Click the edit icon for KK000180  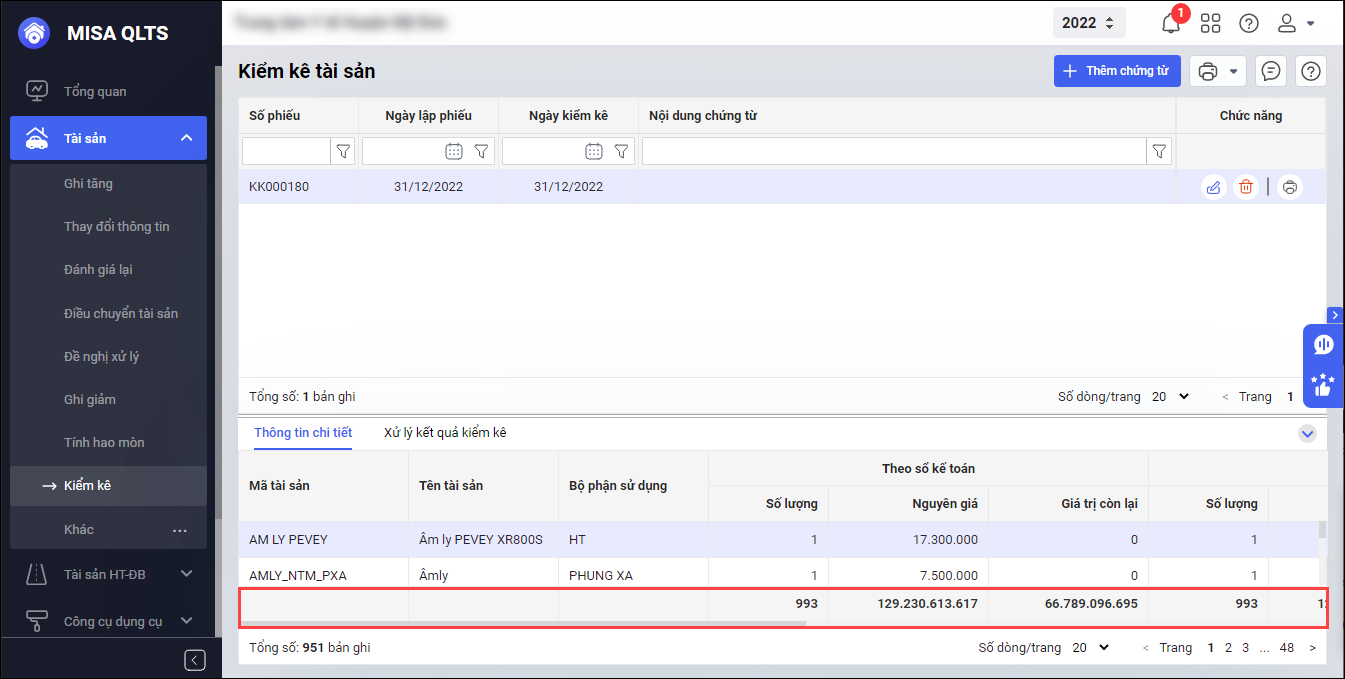click(1213, 187)
